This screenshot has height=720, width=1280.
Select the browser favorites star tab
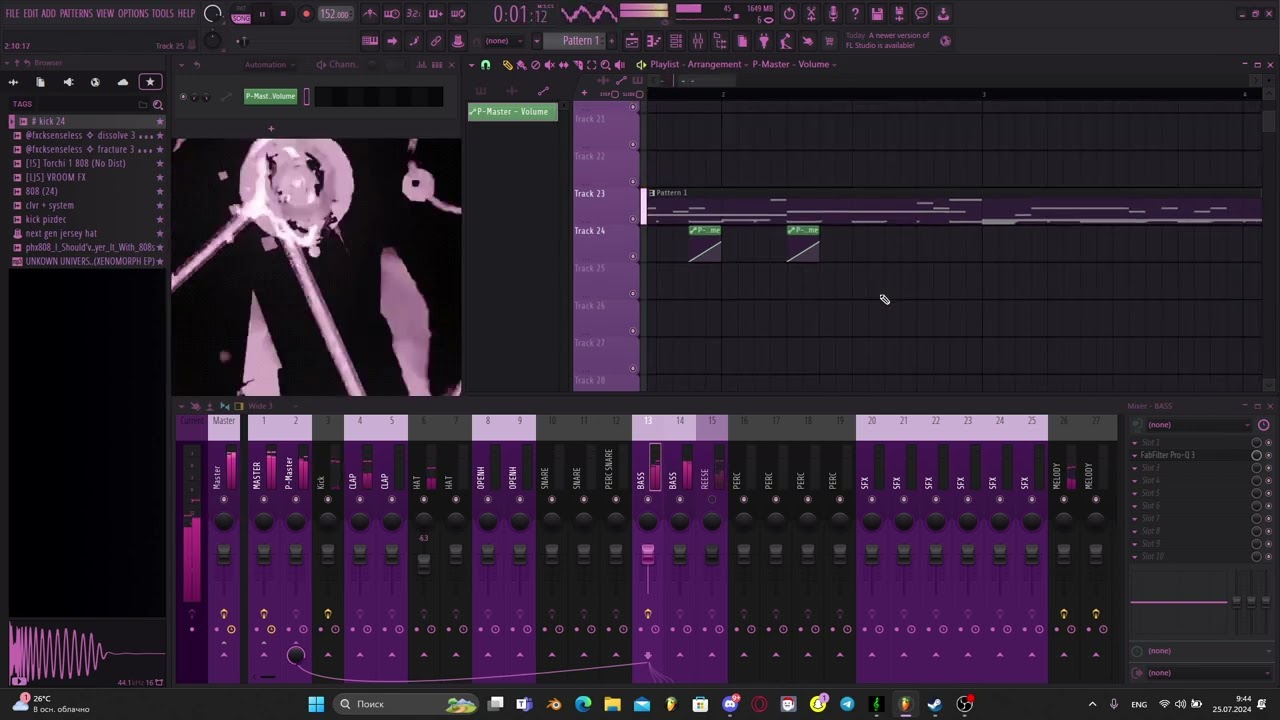click(x=150, y=82)
